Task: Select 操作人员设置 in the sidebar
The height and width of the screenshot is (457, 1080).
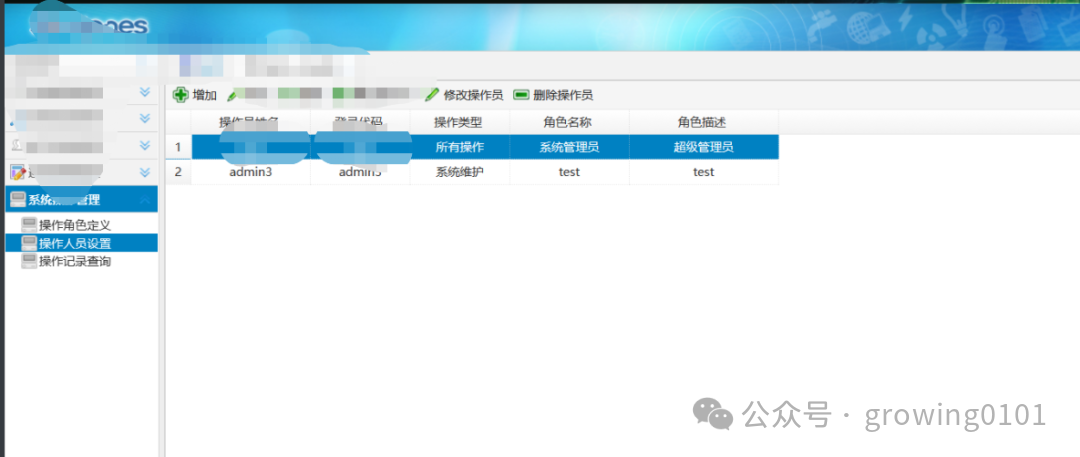Action: click(75, 243)
